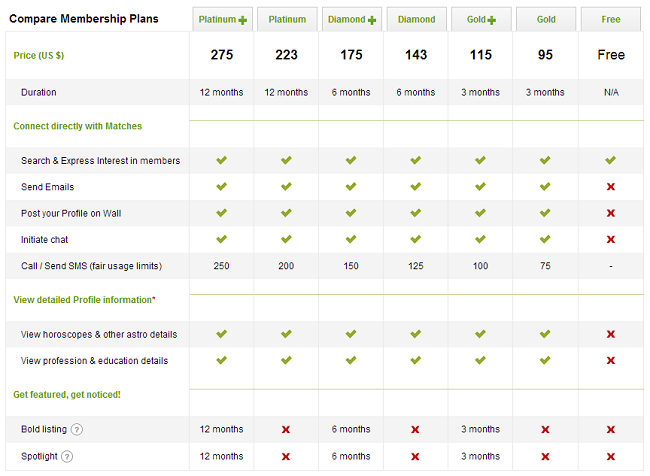Click green check for Gold horoscopes row
The height and width of the screenshot is (476, 650).
pos(545,334)
